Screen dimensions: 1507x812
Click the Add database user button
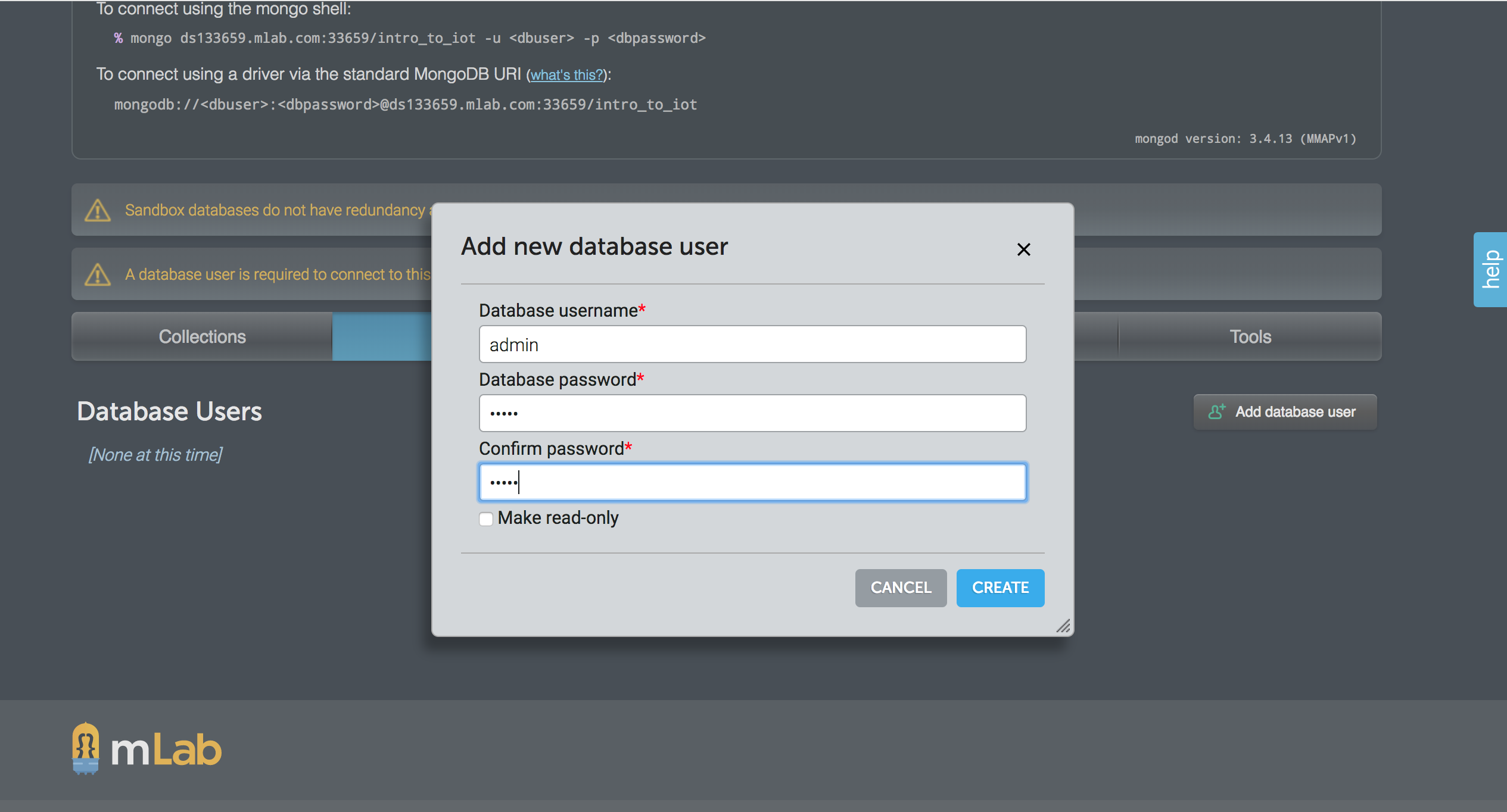(x=1285, y=411)
